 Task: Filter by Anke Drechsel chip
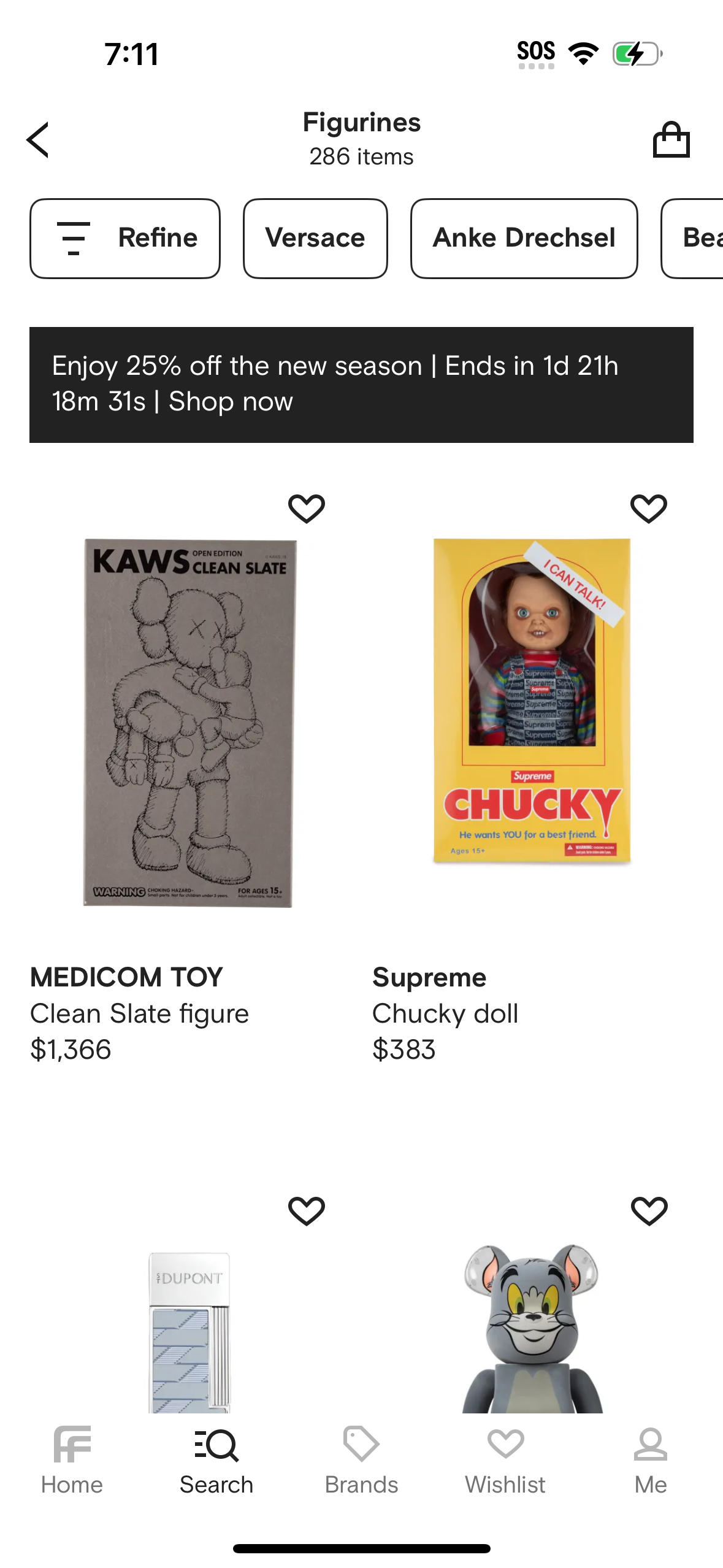[524, 238]
